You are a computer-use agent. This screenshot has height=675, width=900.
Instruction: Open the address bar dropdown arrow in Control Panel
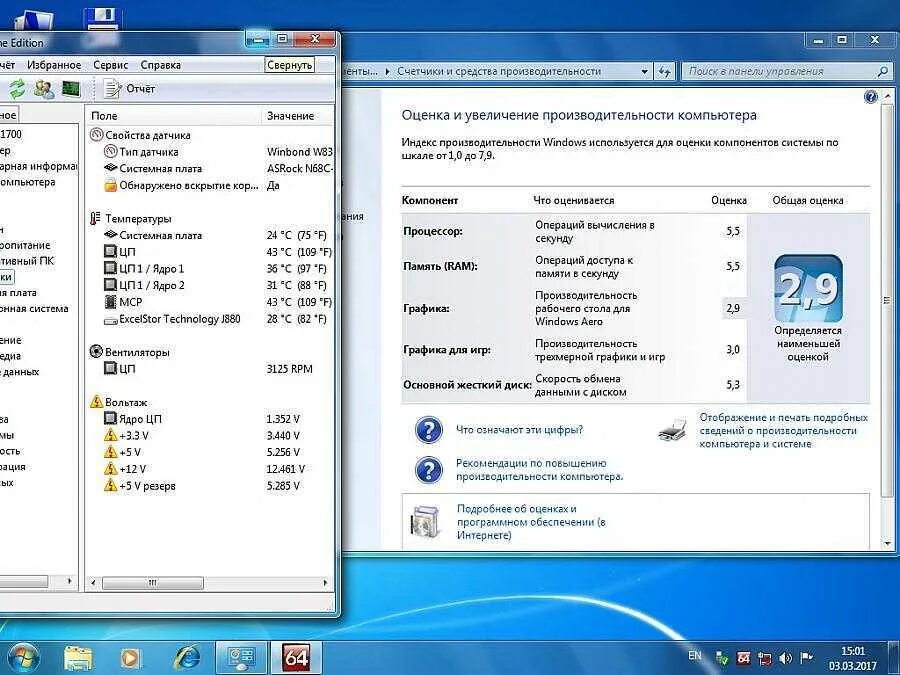click(645, 72)
